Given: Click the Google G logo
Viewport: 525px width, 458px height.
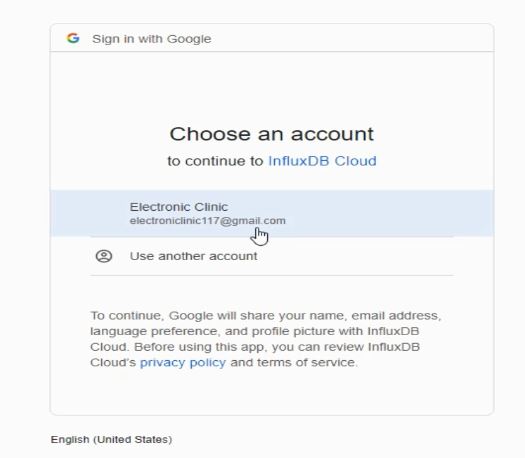Looking at the screenshot, I should 73,38.
